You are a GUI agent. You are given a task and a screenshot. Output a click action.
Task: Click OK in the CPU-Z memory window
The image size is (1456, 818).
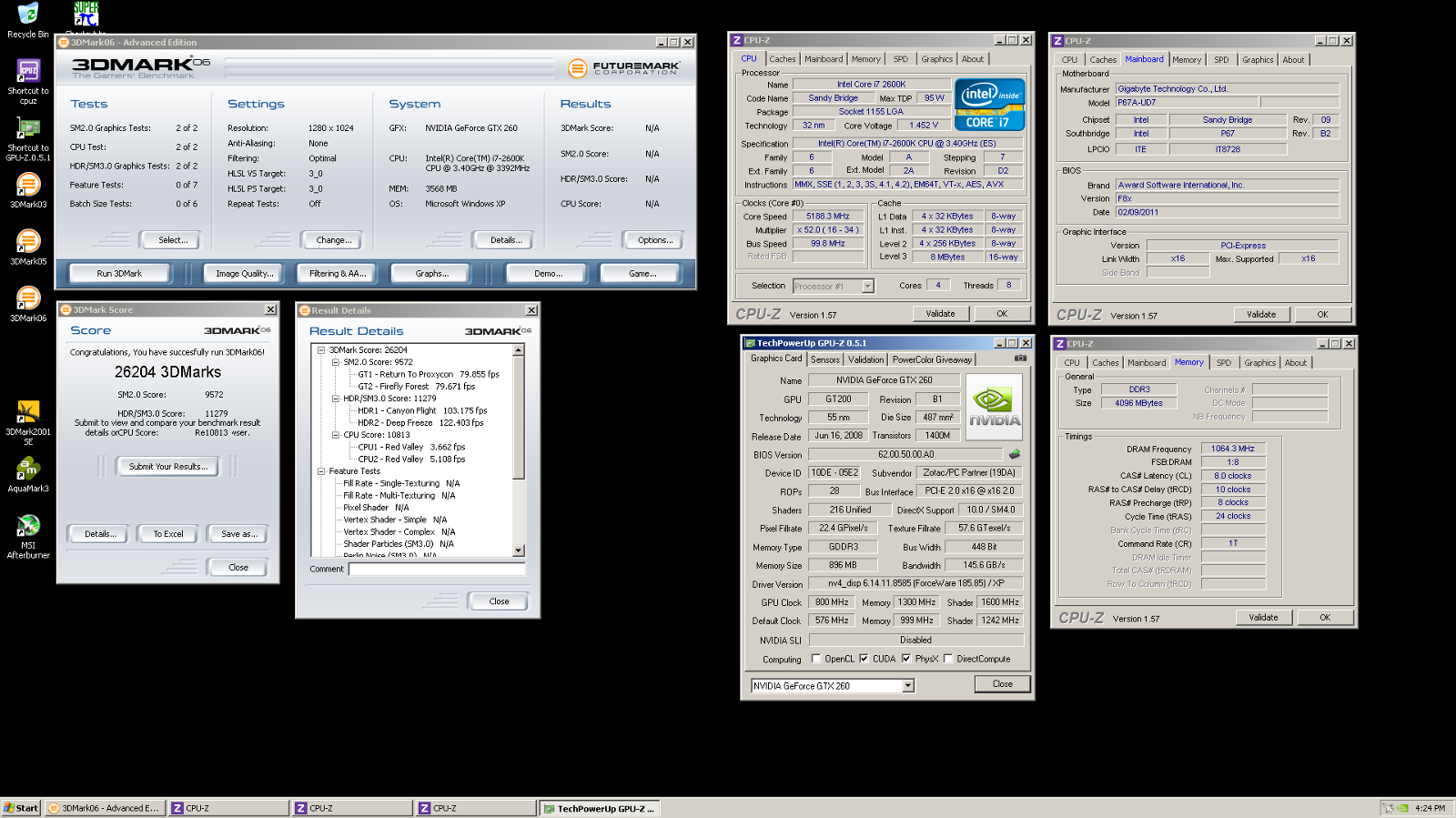coord(1325,617)
